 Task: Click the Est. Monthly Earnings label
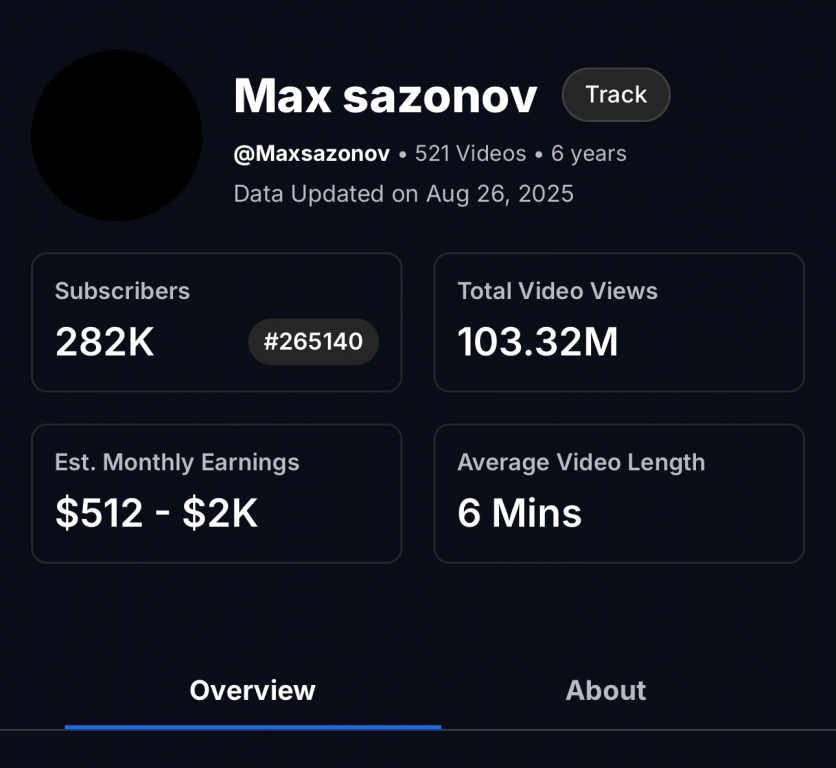coord(177,462)
